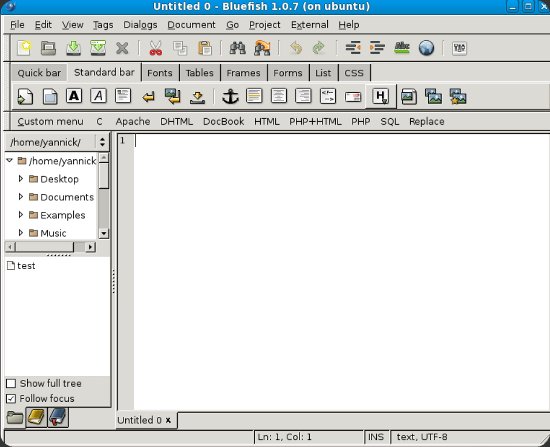
Task: Click the Redo arrow icon
Action: point(318,48)
